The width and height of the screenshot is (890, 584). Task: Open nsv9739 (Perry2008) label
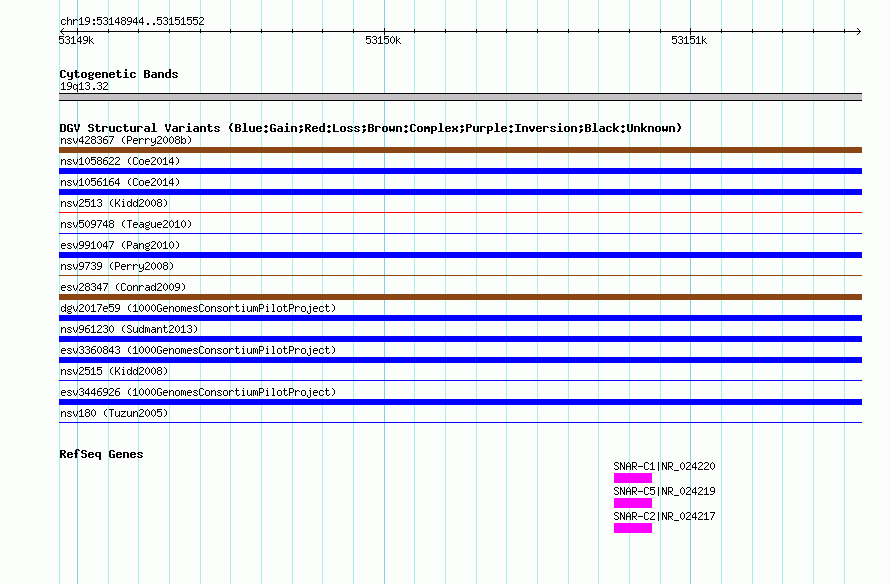(117, 266)
